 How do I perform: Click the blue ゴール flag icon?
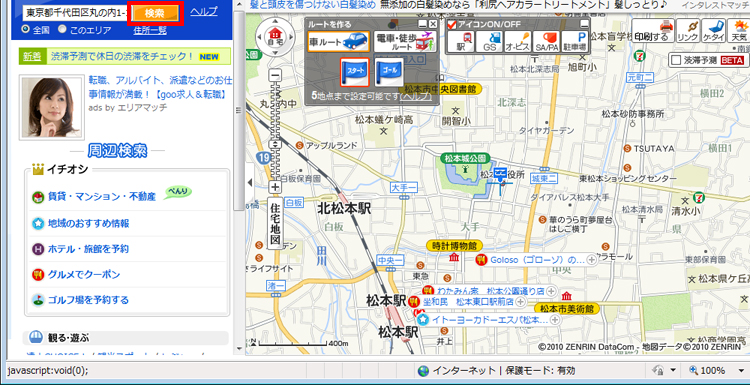[389, 72]
